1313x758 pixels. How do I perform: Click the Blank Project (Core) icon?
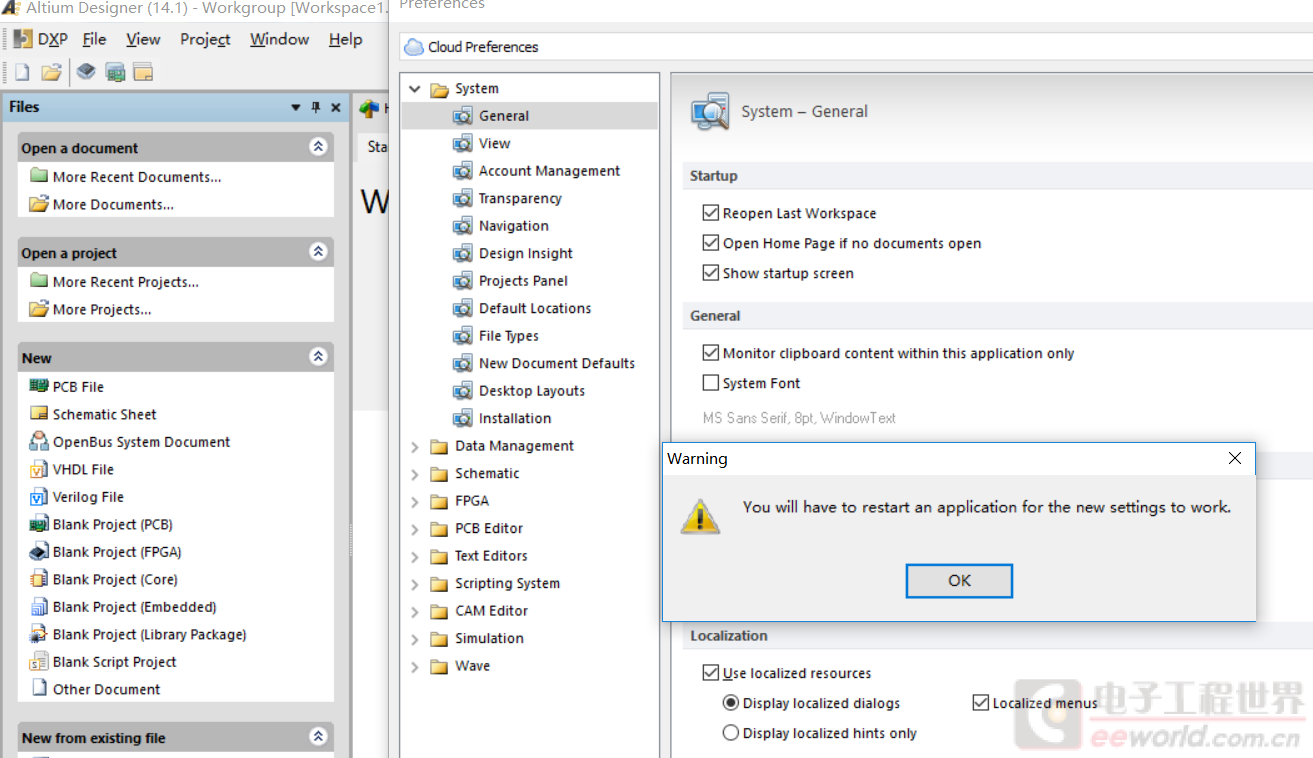coord(39,579)
